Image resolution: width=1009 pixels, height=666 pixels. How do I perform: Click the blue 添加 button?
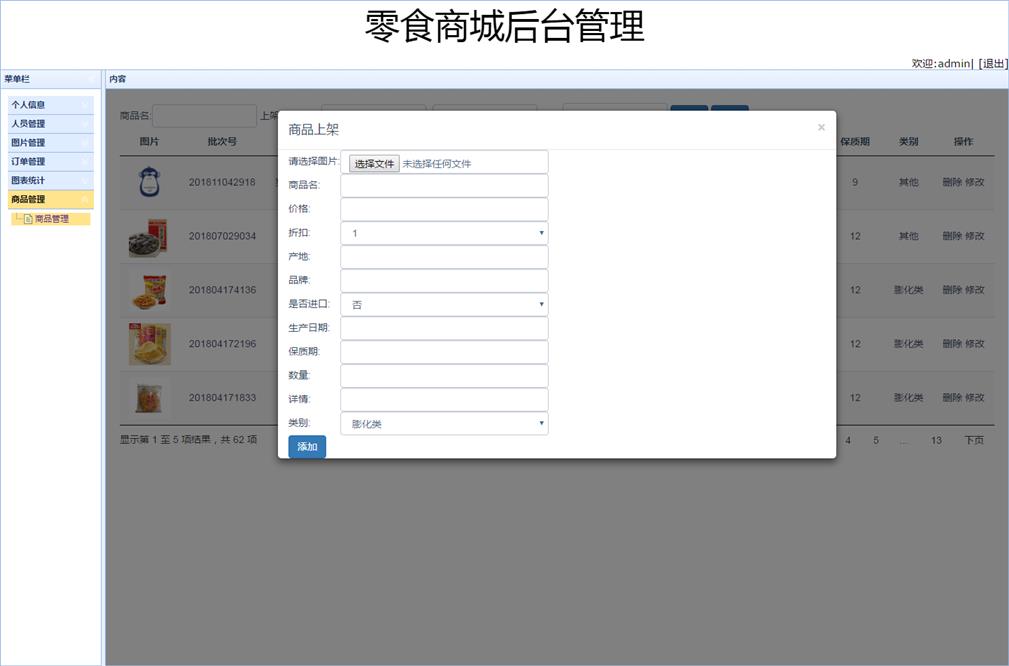[307, 447]
